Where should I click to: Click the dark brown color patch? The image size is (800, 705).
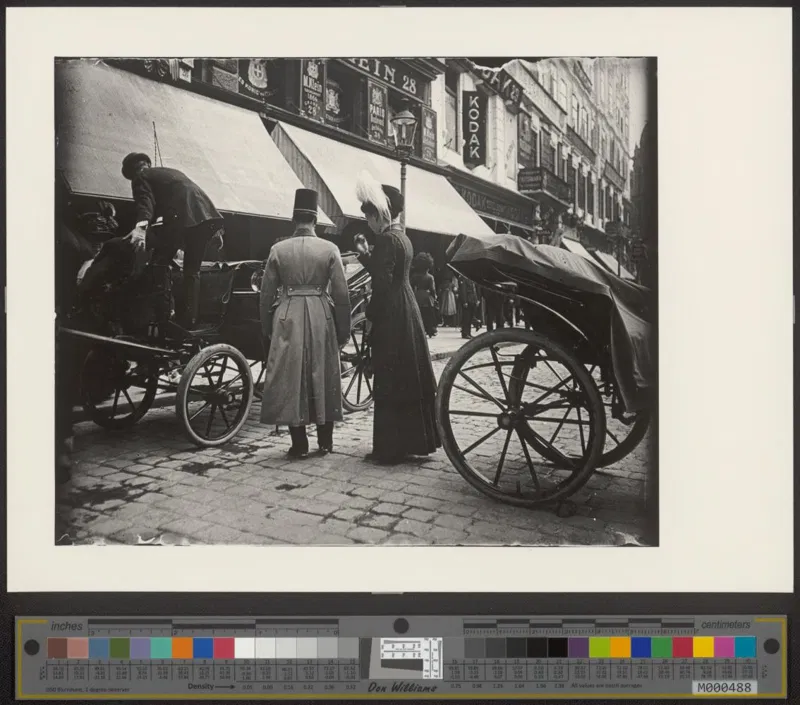click(x=57, y=648)
